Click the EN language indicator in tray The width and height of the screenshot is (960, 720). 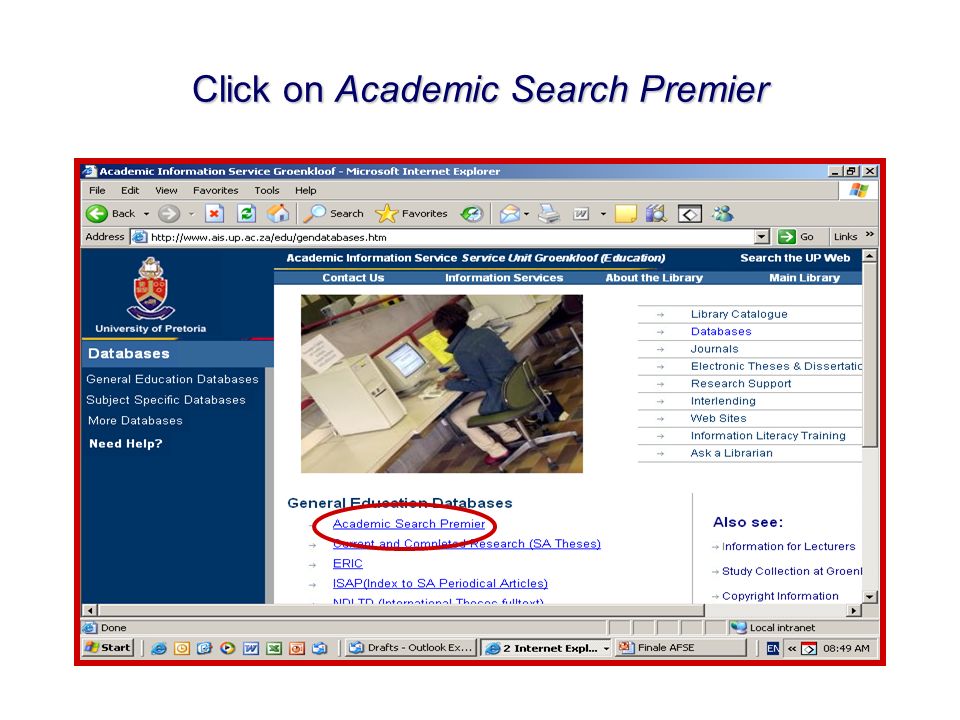[773, 648]
